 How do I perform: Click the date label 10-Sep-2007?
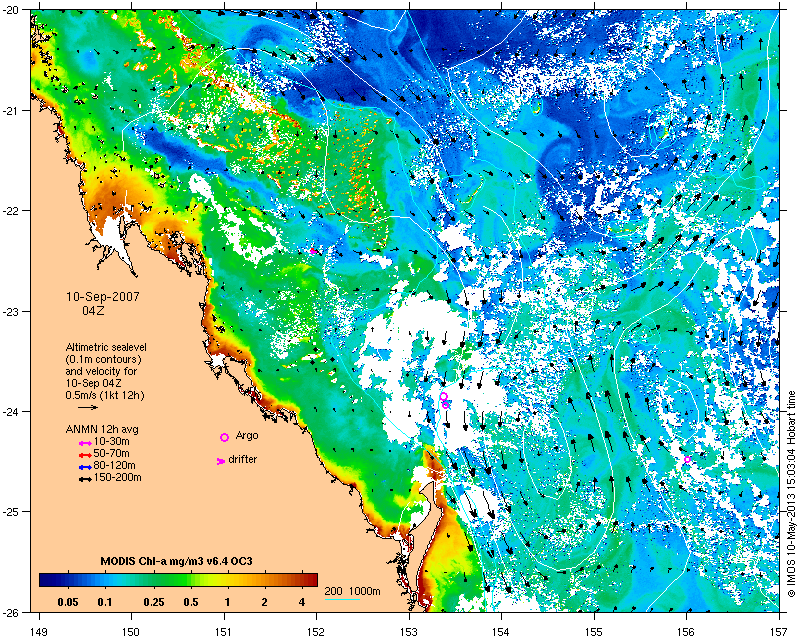click(x=103, y=297)
